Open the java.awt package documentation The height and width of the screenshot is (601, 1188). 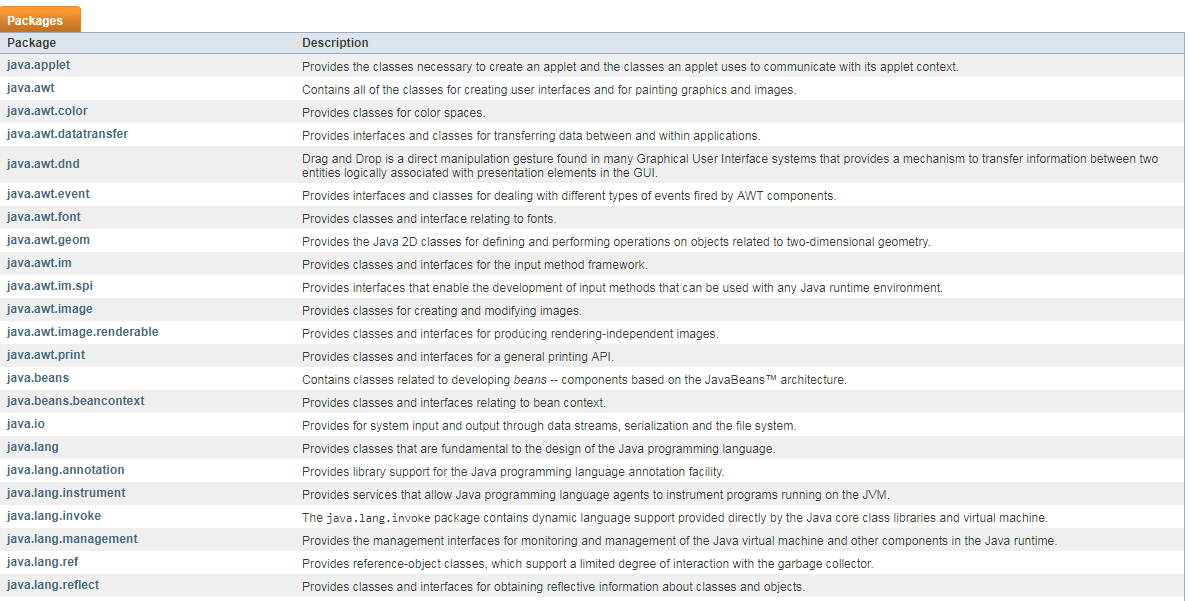[x=27, y=88]
